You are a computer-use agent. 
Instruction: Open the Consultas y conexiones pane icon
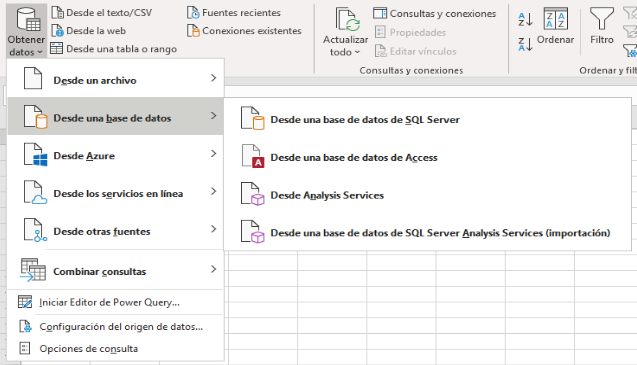380,13
